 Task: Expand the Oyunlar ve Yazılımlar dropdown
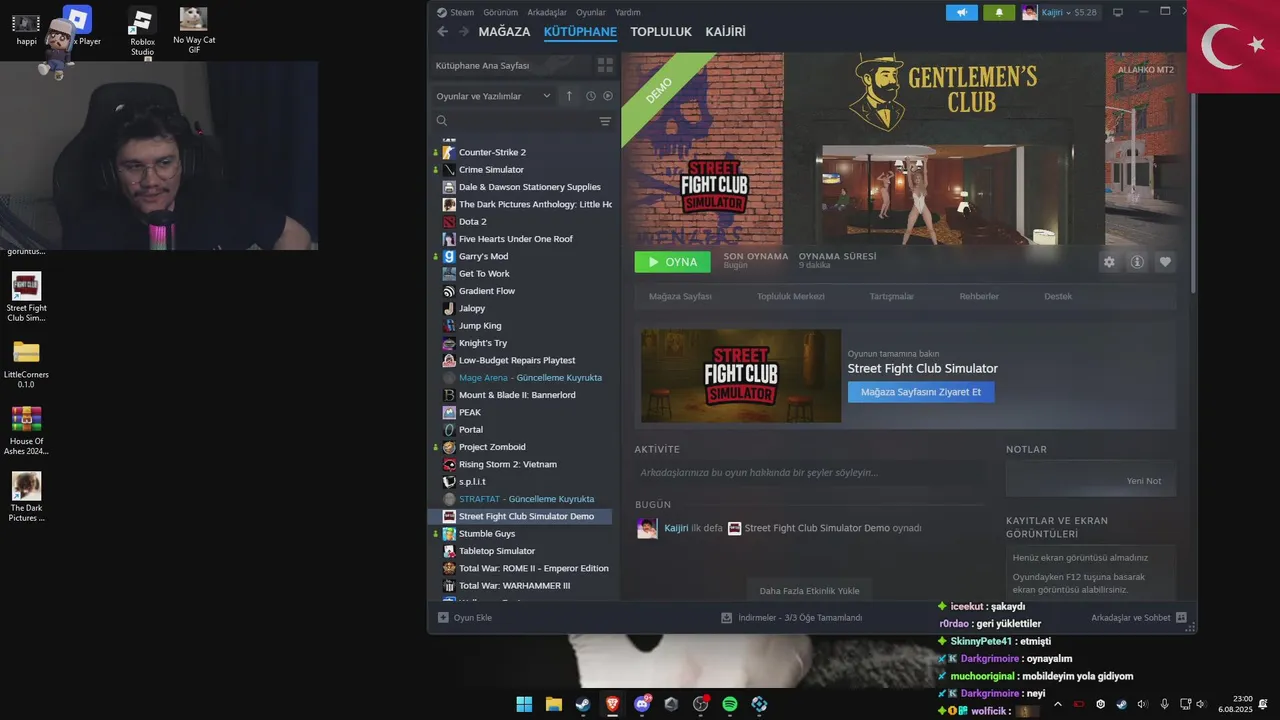click(493, 96)
